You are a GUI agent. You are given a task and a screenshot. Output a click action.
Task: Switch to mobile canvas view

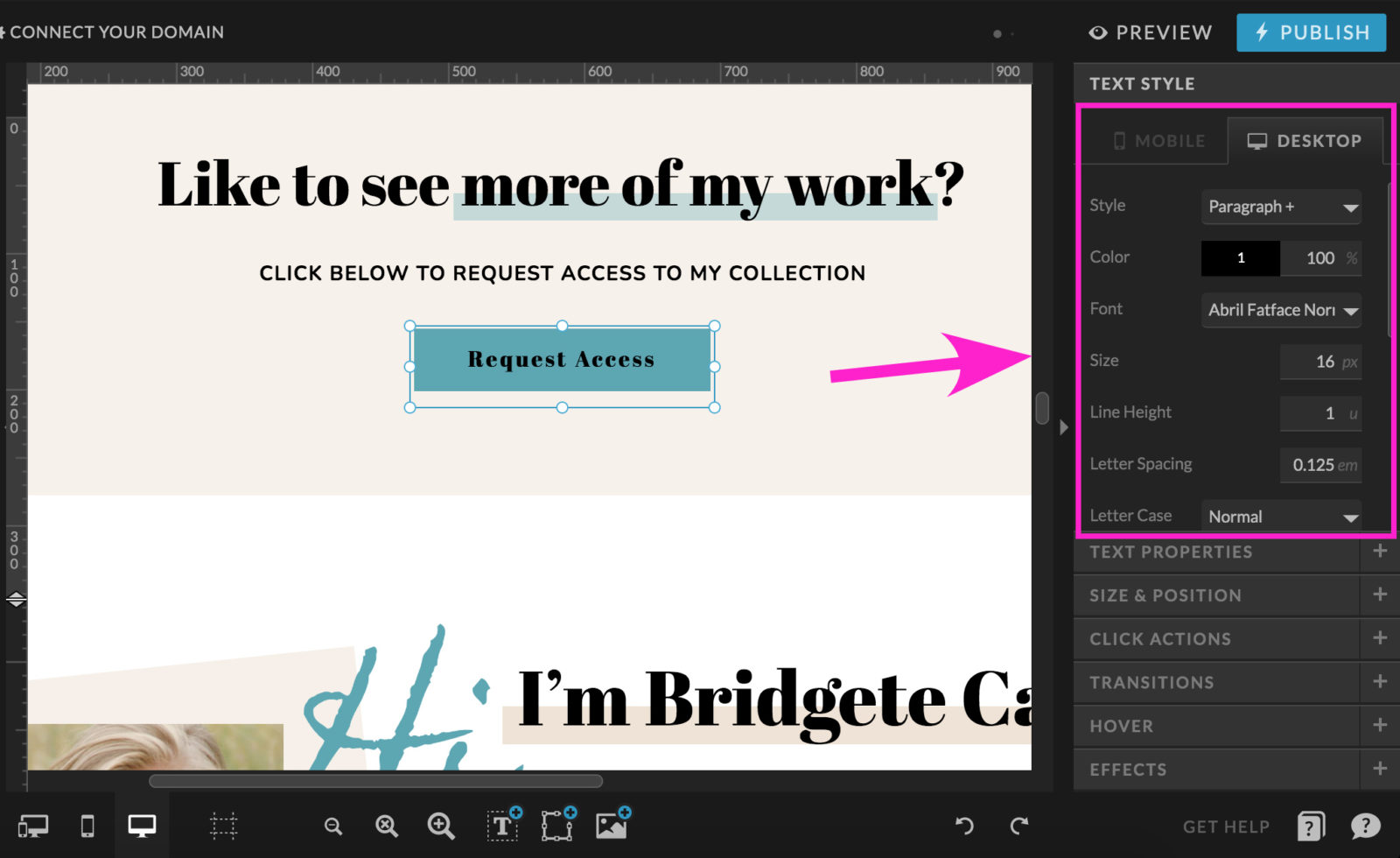(x=87, y=826)
